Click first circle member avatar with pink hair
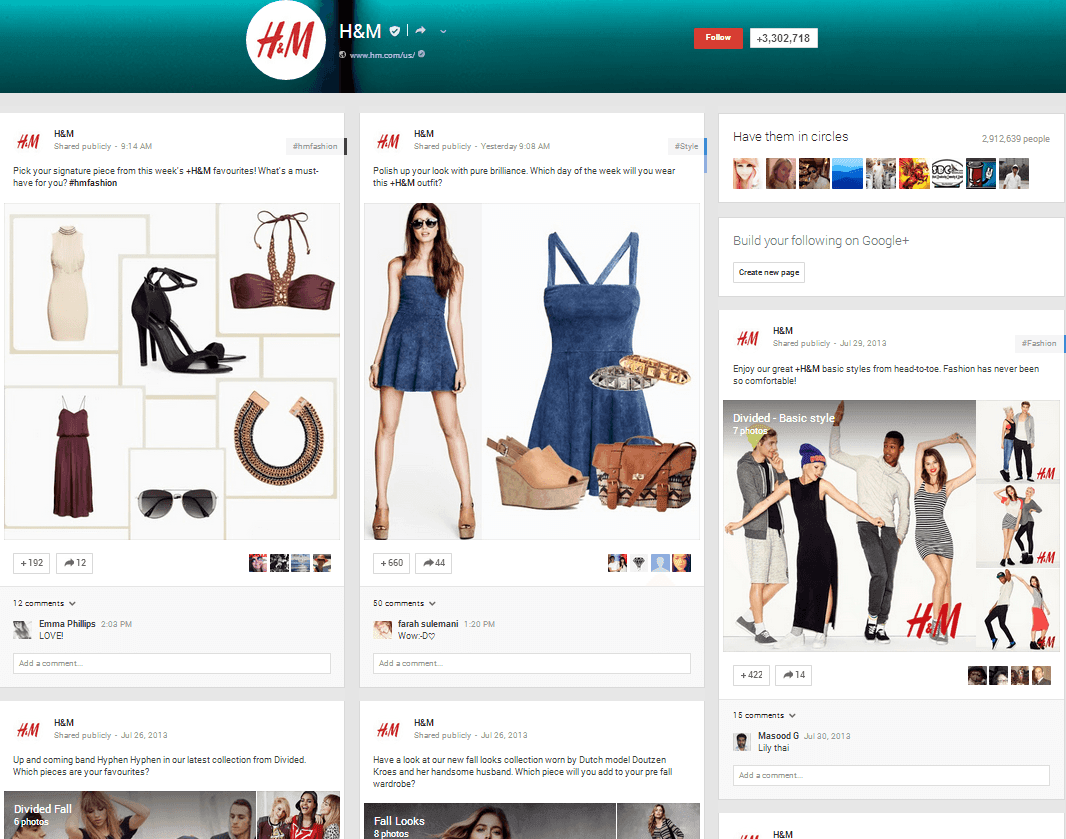Screen dimensions: 1066x839 [x=747, y=173]
